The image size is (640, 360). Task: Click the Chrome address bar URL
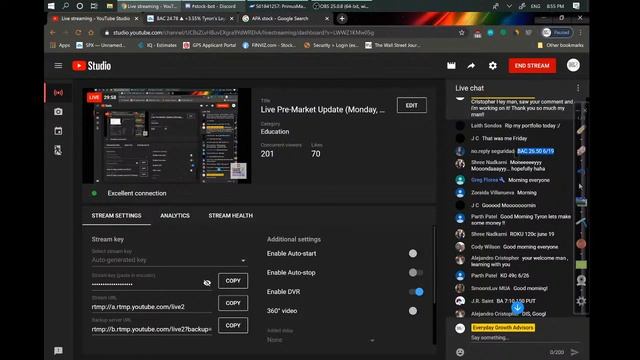(x=243, y=33)
